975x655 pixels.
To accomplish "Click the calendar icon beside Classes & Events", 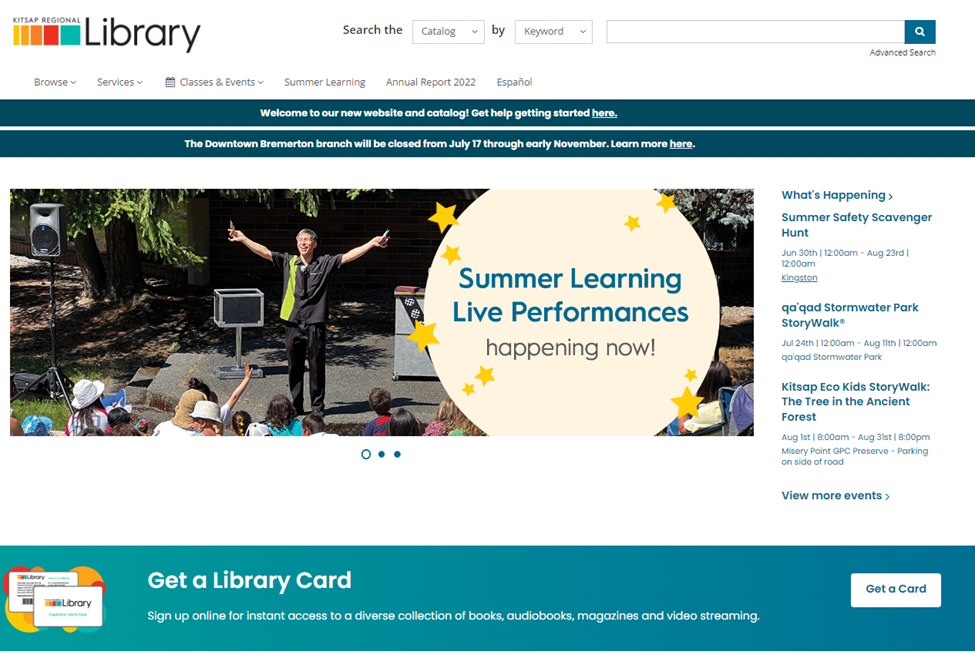I will (x=170, y=82).
